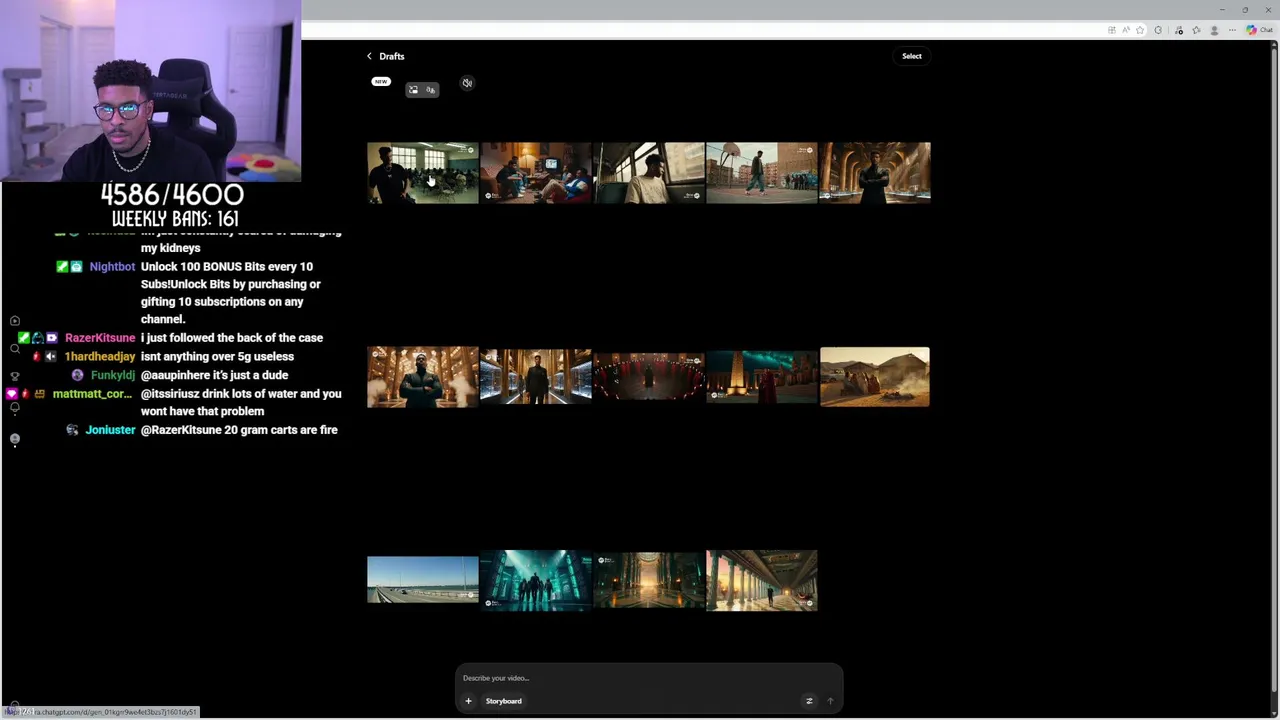Open the dark red circle room draft
Viewport: 1280px width, 720px height.
pos(649,377)
